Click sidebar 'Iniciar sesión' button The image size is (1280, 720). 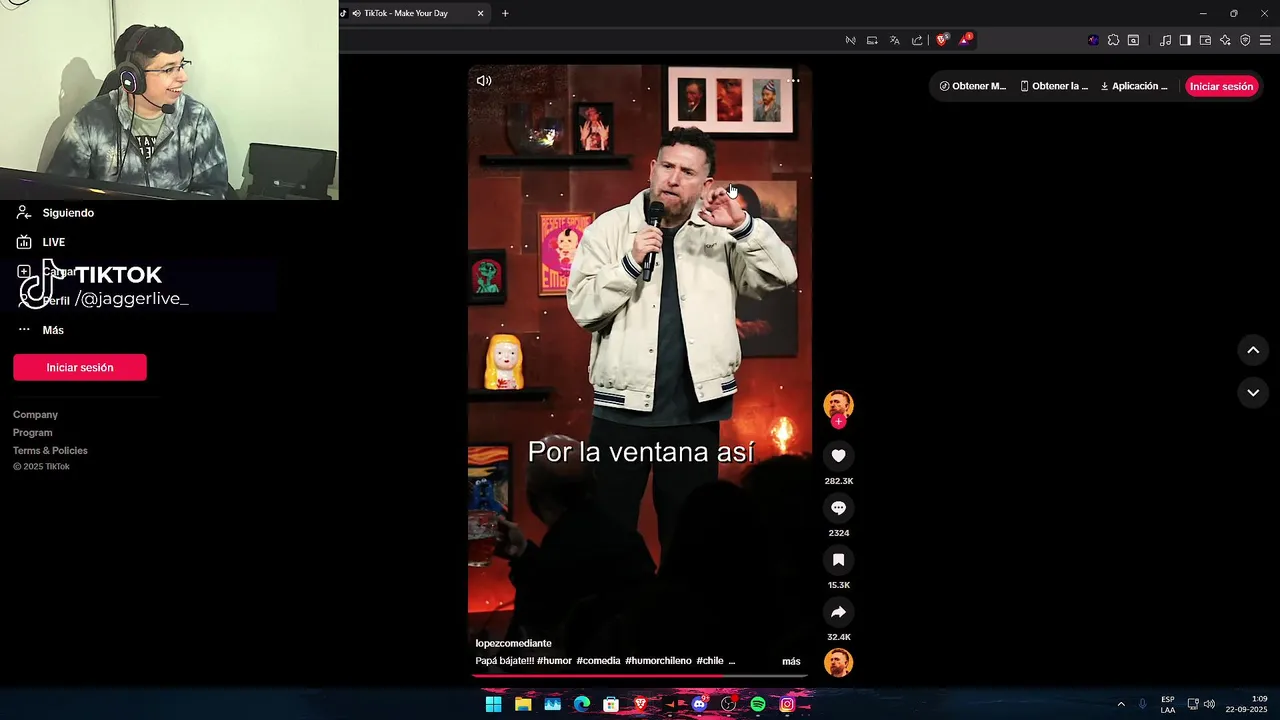(80, 367)
